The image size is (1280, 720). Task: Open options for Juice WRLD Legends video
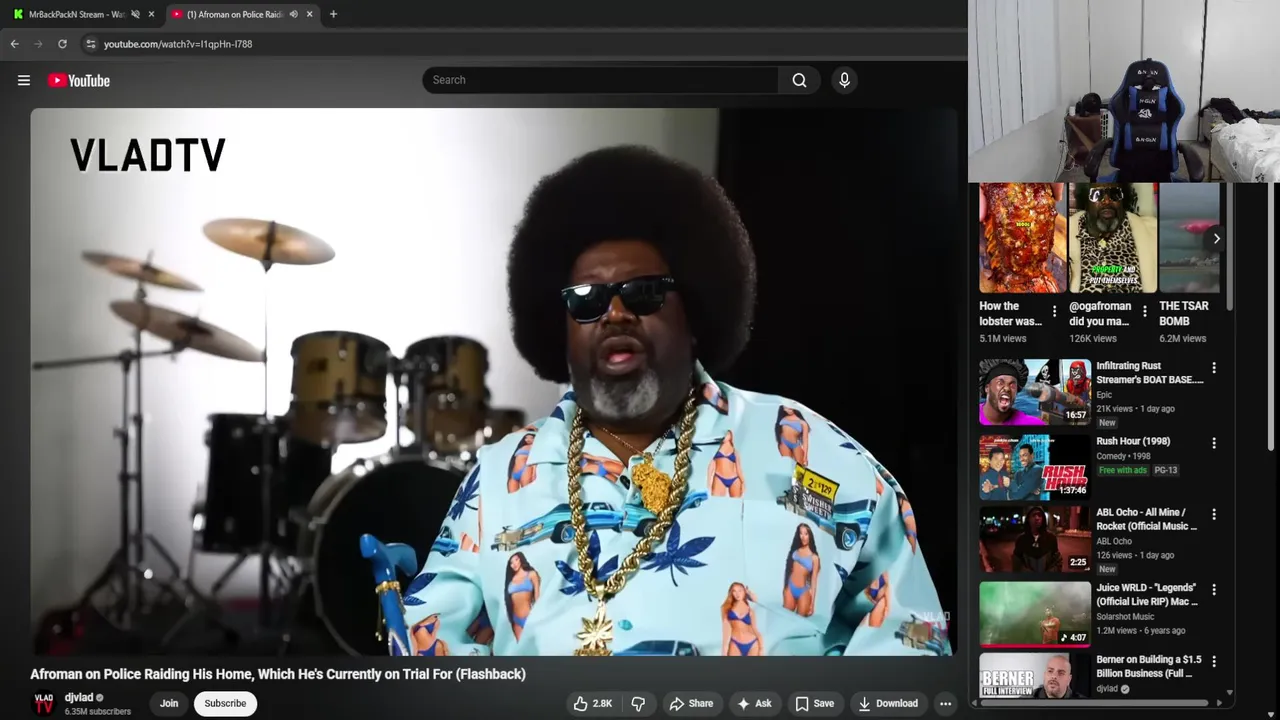click(1214, 590)
